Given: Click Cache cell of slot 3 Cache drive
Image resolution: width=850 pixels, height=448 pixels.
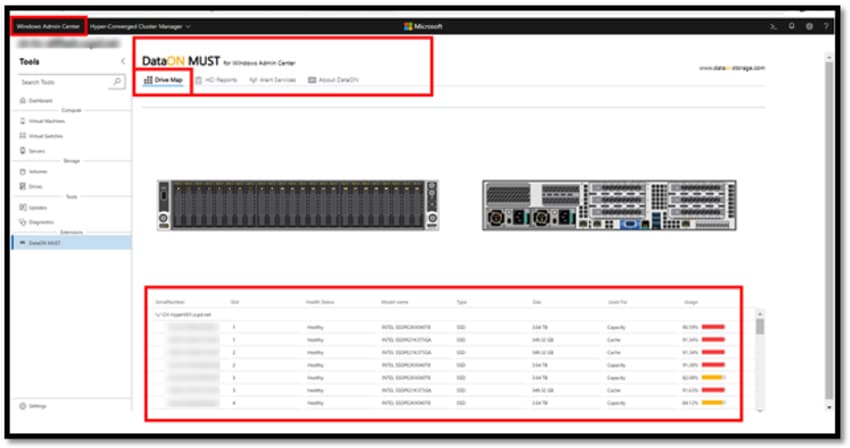Looking at the screenshot, I should pyautogui.click(x=614, y=391).
